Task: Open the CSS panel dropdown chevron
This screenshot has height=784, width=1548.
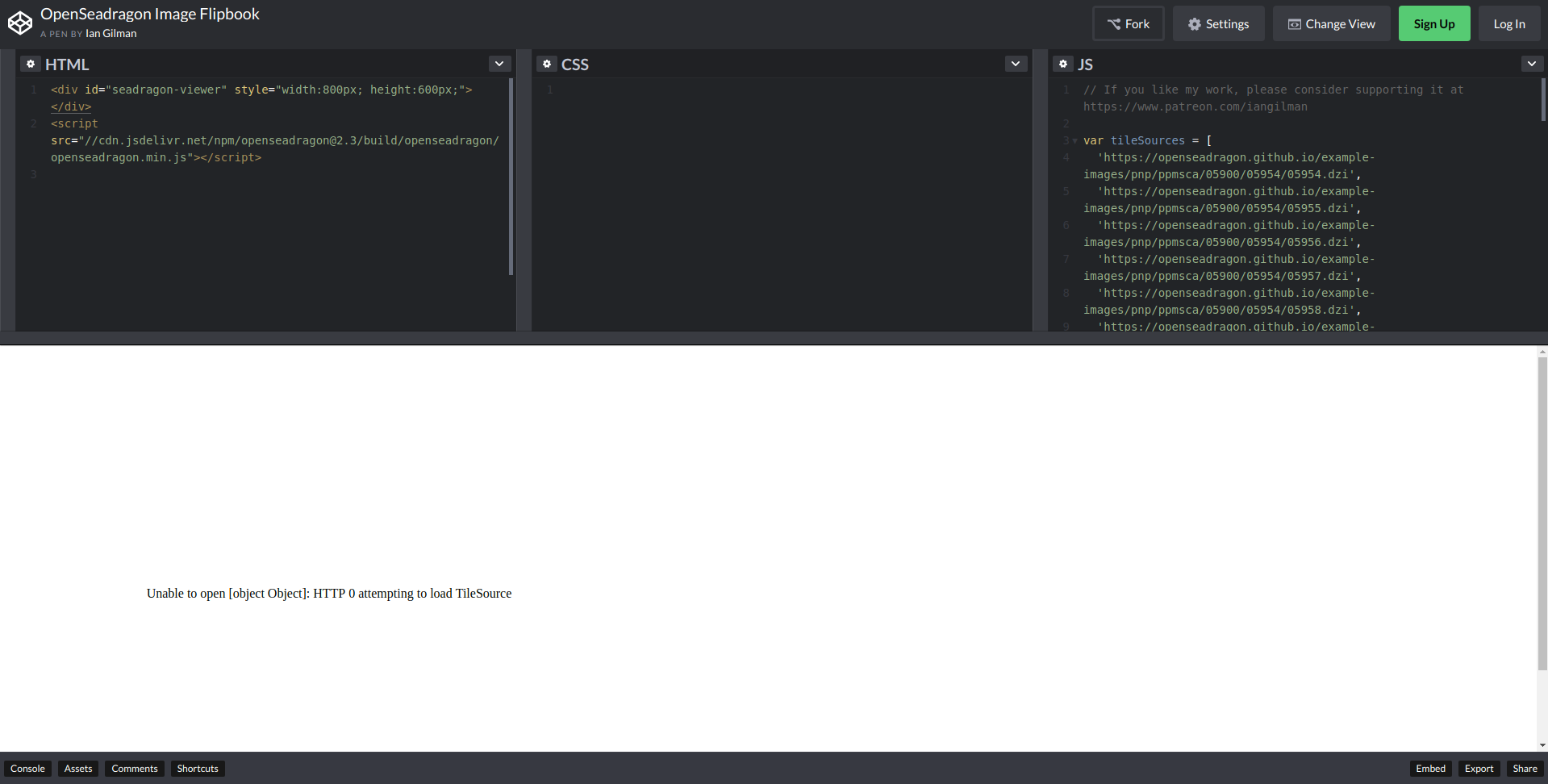Action: pyautogui.click(x=1015, y=63)
